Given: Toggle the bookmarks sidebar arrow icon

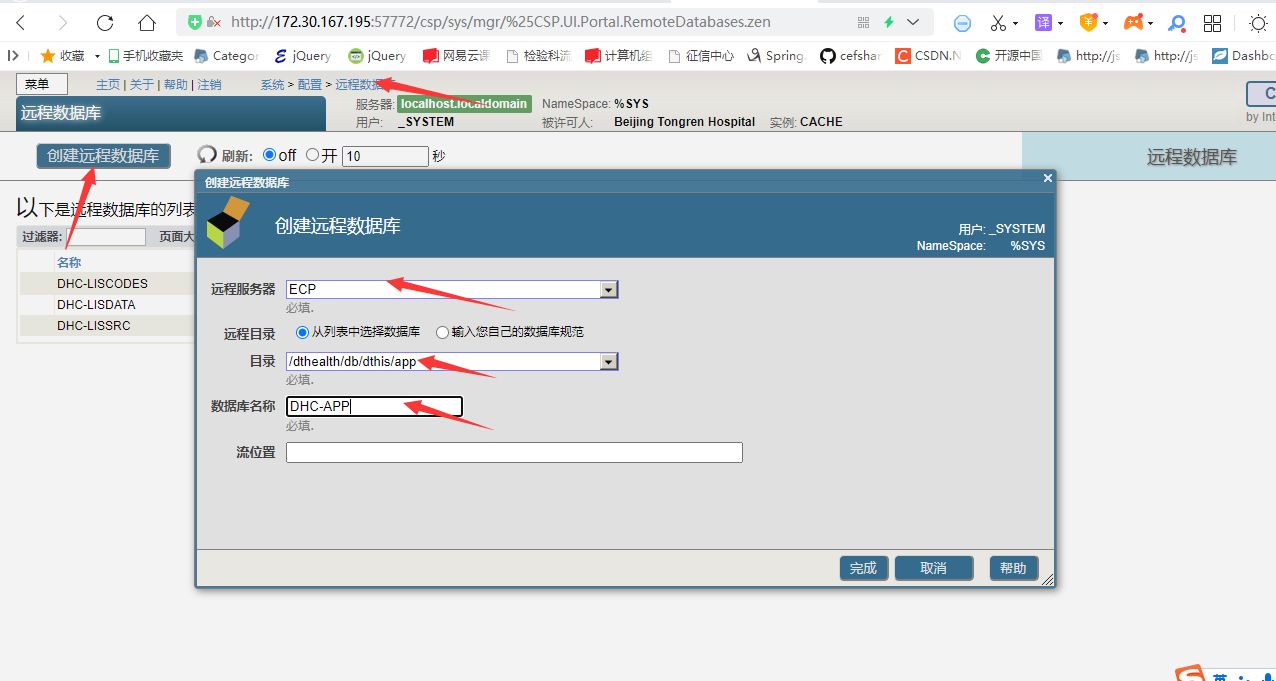Looking at the screenshot, I should [13, 56].
